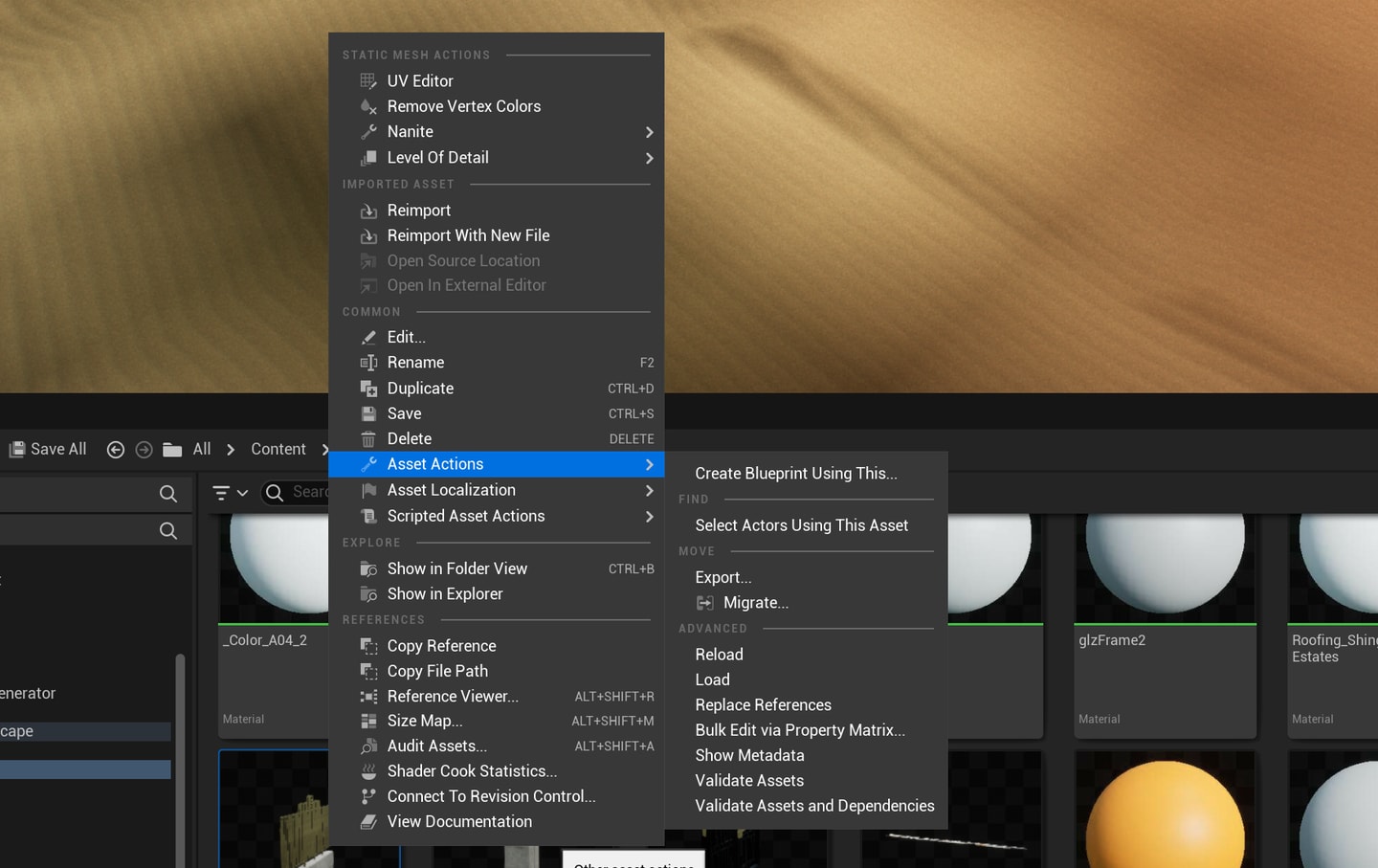Click the Size Map icon
This screenshot has height=868, width=1378.
pos(368,721)
